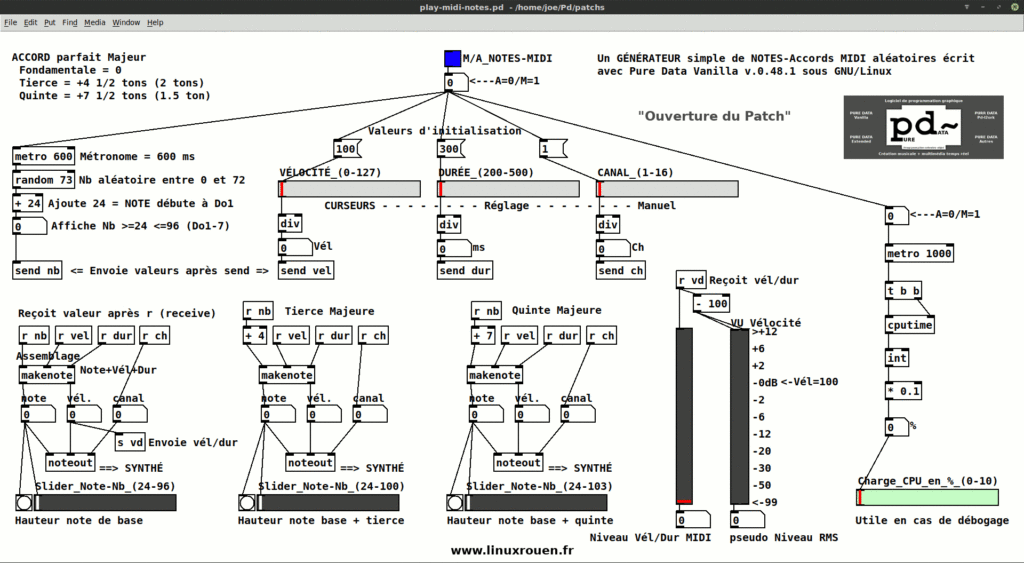Click the pd~ Pure Data logo image
1024x563 pixels.
(x=923, y=127)
